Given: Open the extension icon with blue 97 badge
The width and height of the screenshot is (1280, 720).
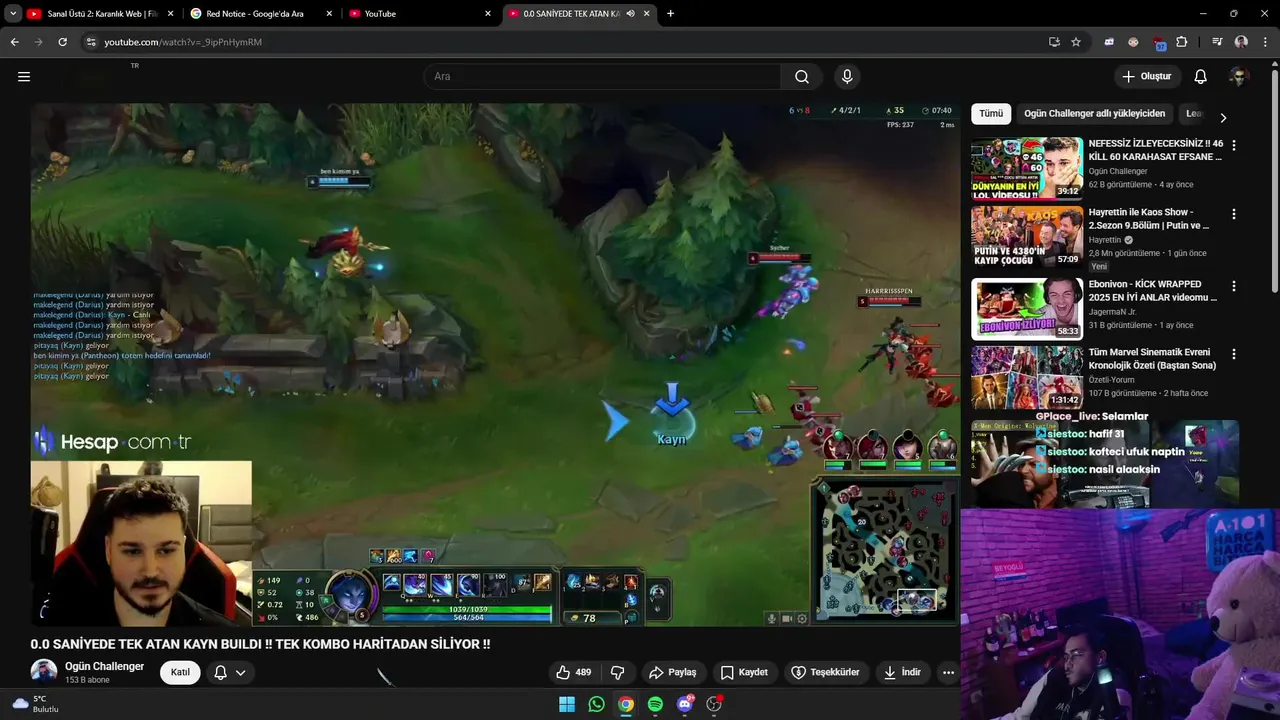Looking at the screenshot, I should (x=1159, y=42).
